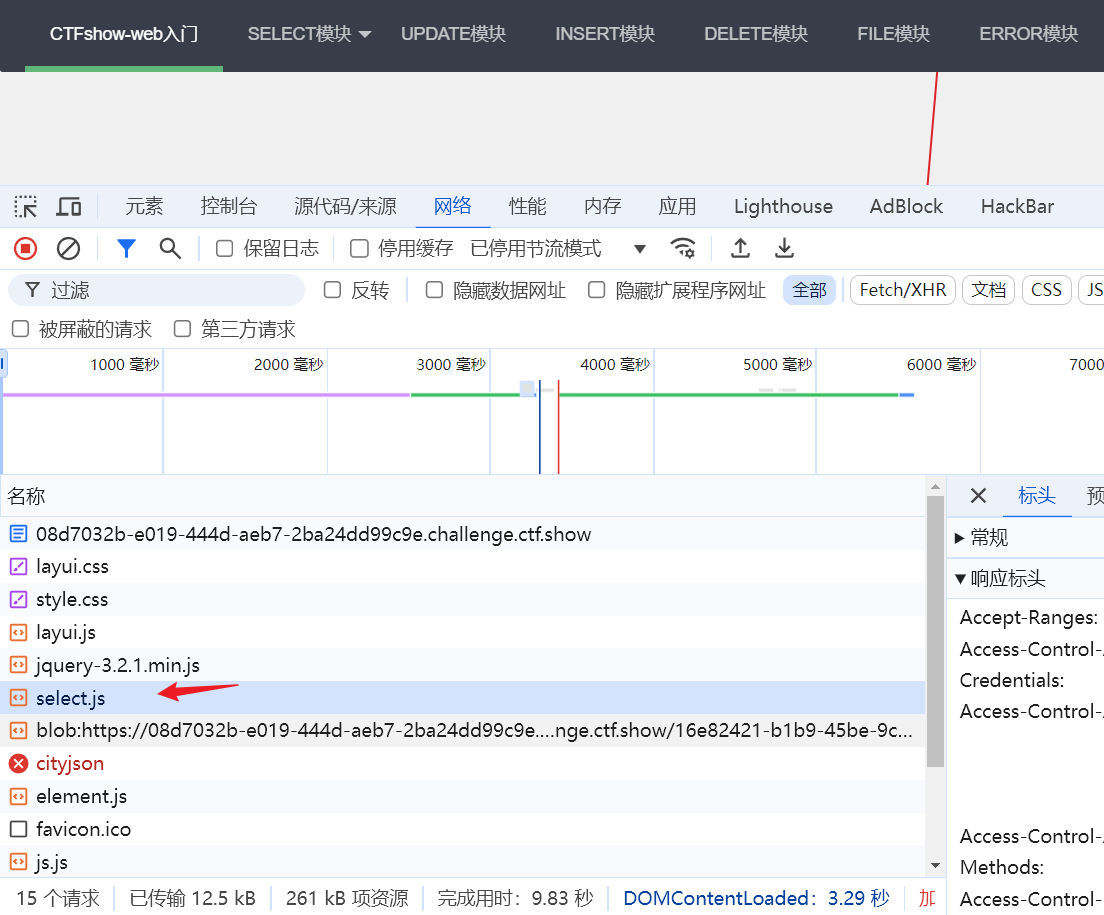Check the 隐藏数据网址 checkbox
Viewport: 1104px width, 915px height.
[x=434, y=290]
